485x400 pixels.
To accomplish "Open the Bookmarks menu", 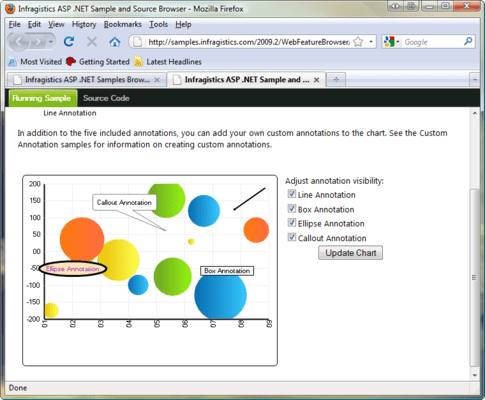I will [122, 24].
